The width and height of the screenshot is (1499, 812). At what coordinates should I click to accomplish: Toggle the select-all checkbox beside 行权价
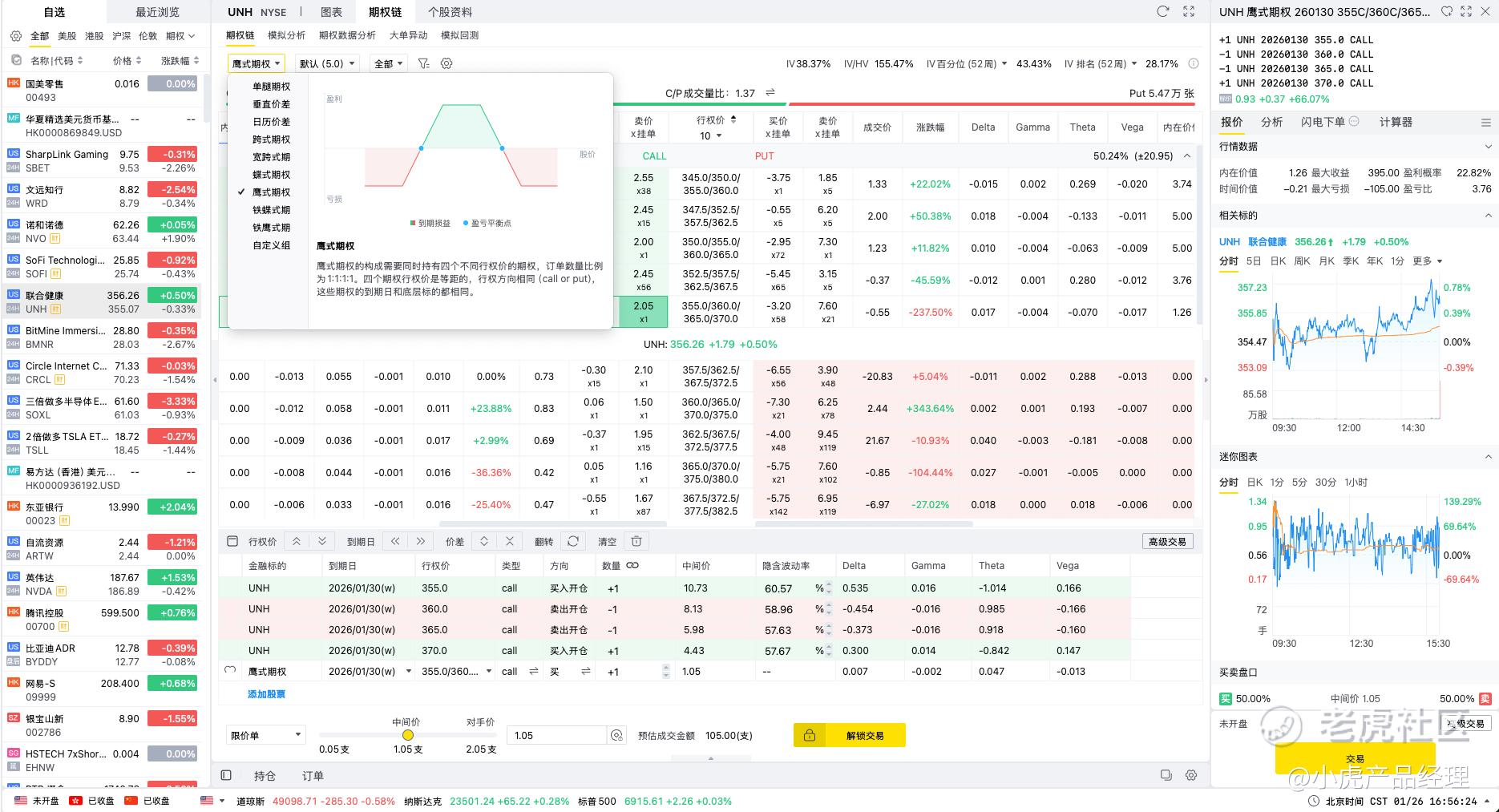(232, 541)
